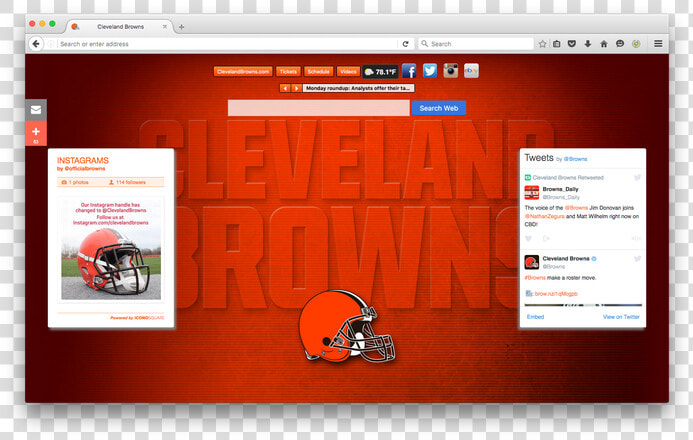The image size is (693, 440).
Task: Click the Search Web button
Action: coord(439,108)
